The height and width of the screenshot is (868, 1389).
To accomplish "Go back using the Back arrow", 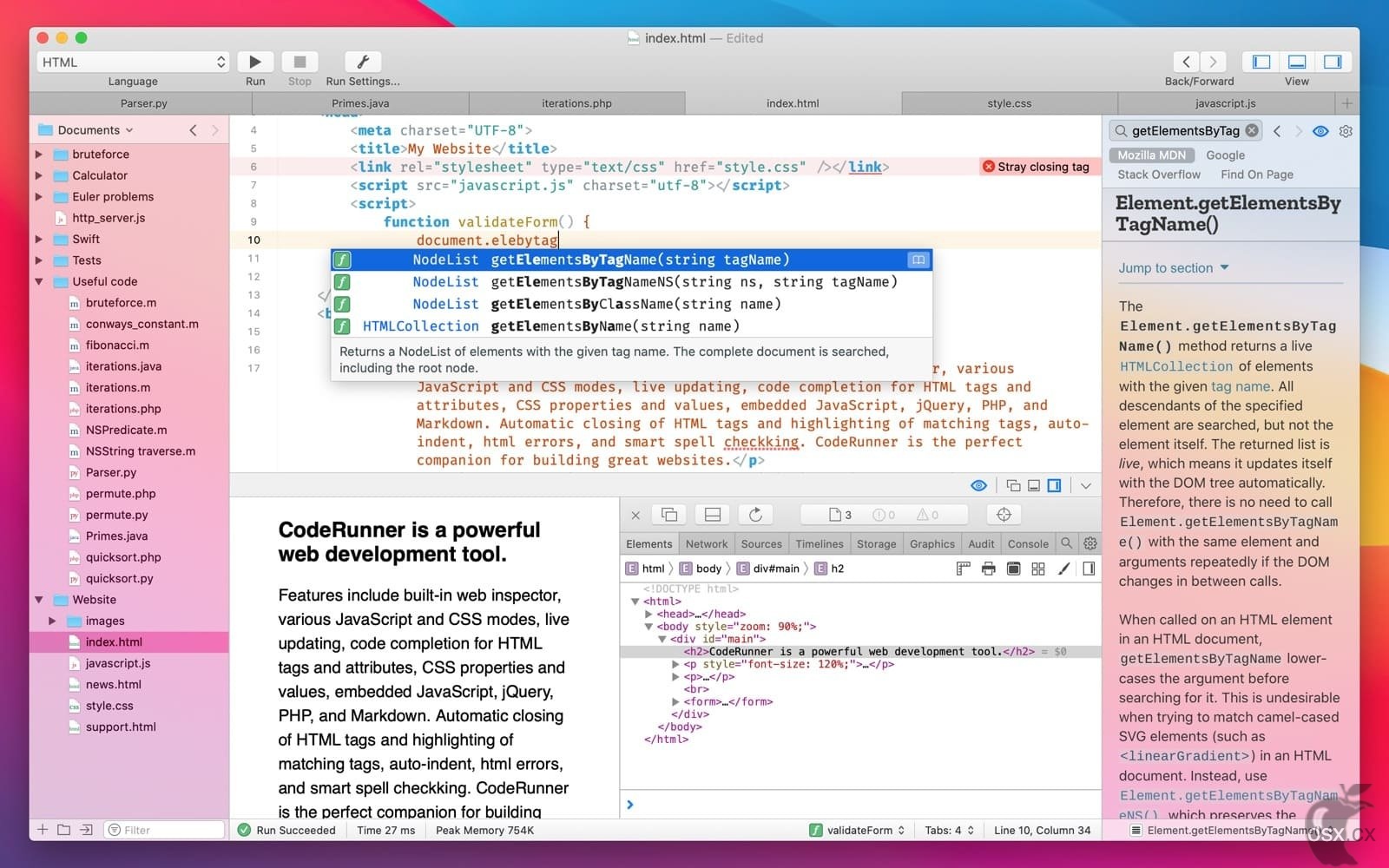I will click(x=1186, y=62).
